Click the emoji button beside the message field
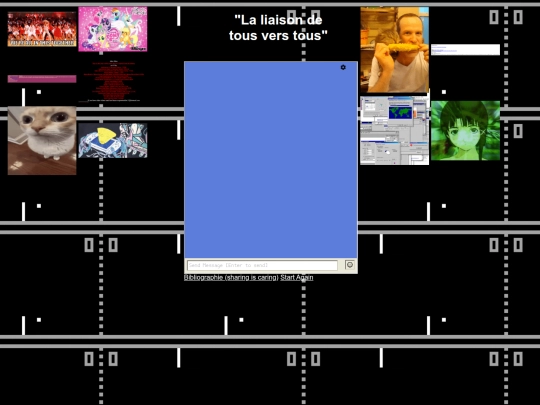540x405 pixels. (x=350, y=265)
